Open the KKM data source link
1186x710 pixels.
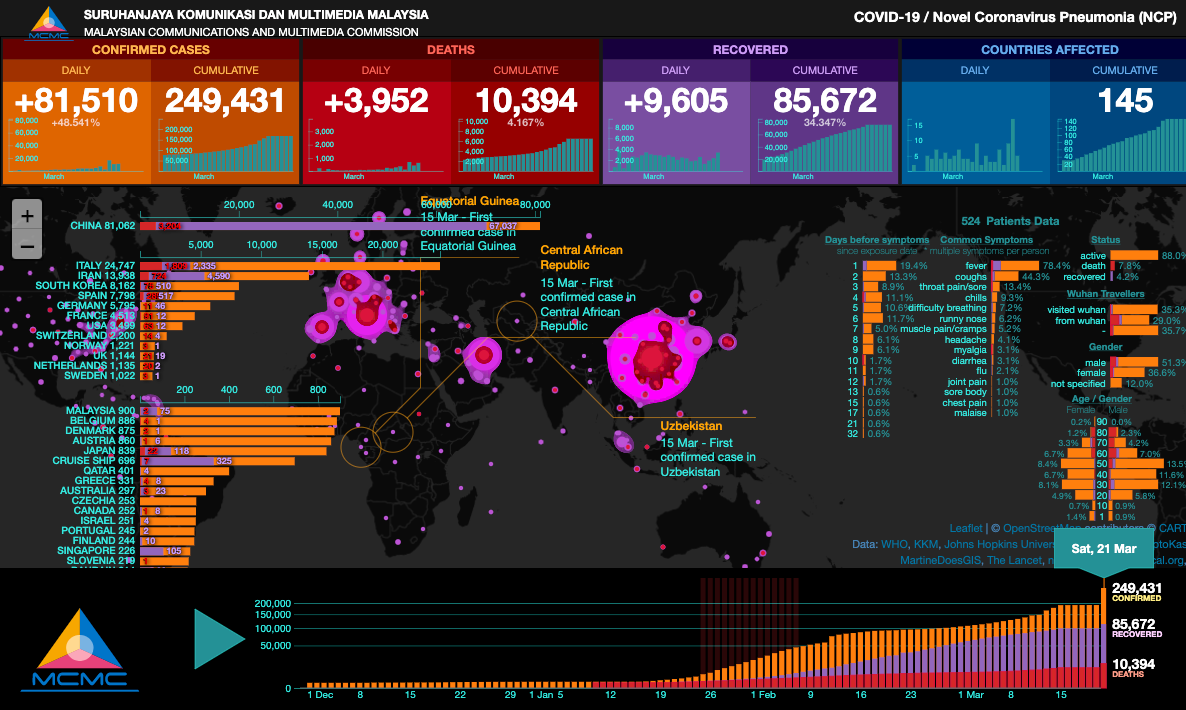click(x=927, y=545)
